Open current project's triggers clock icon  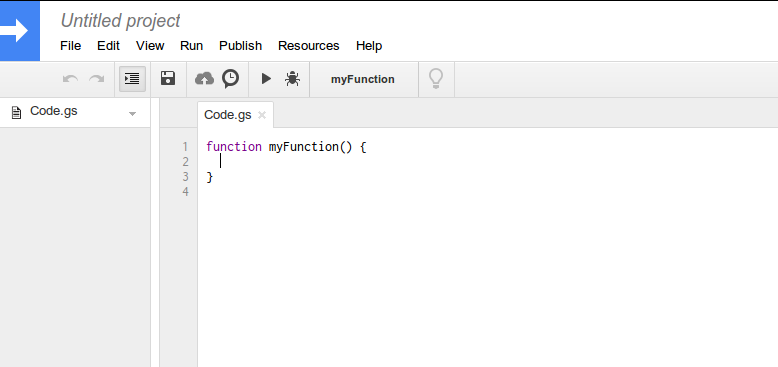(230, 78)
